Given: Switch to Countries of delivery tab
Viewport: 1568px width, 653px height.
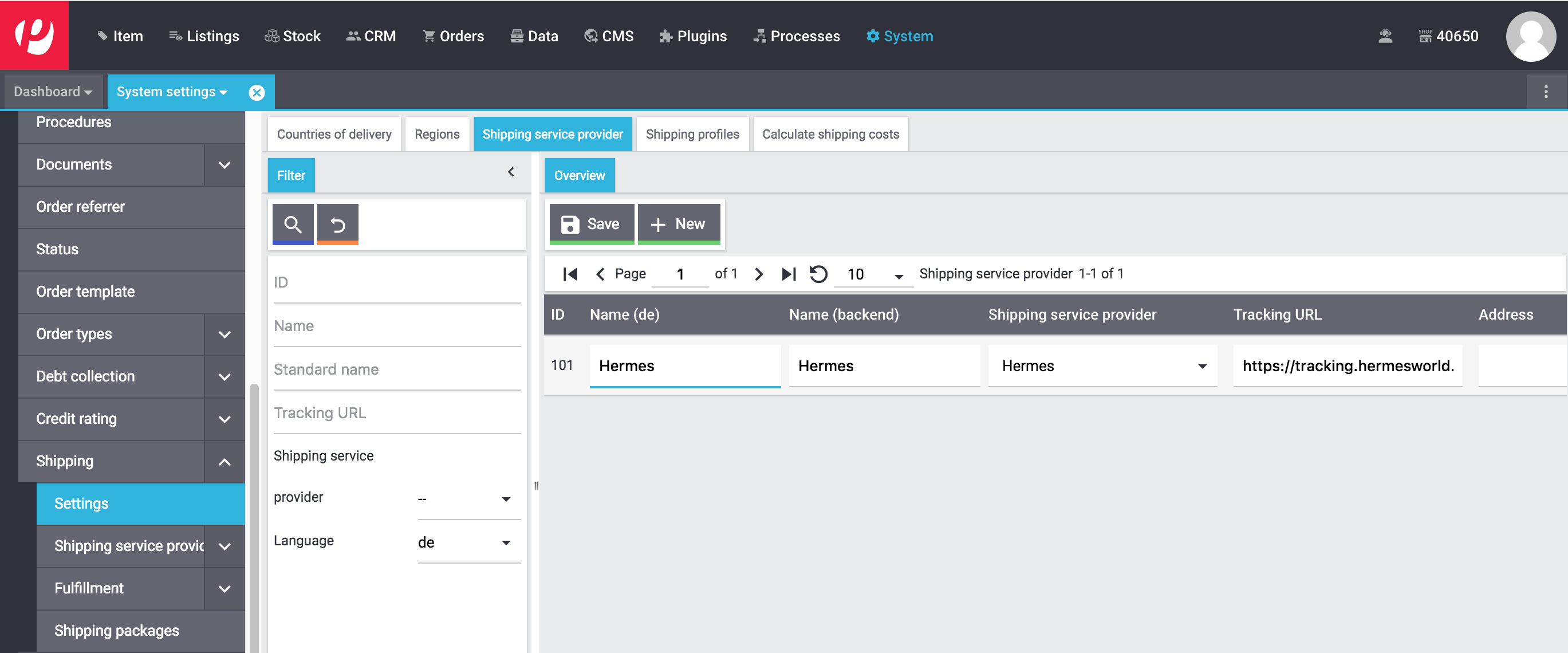Looking at the screenshot, I should tap(334, 134).
